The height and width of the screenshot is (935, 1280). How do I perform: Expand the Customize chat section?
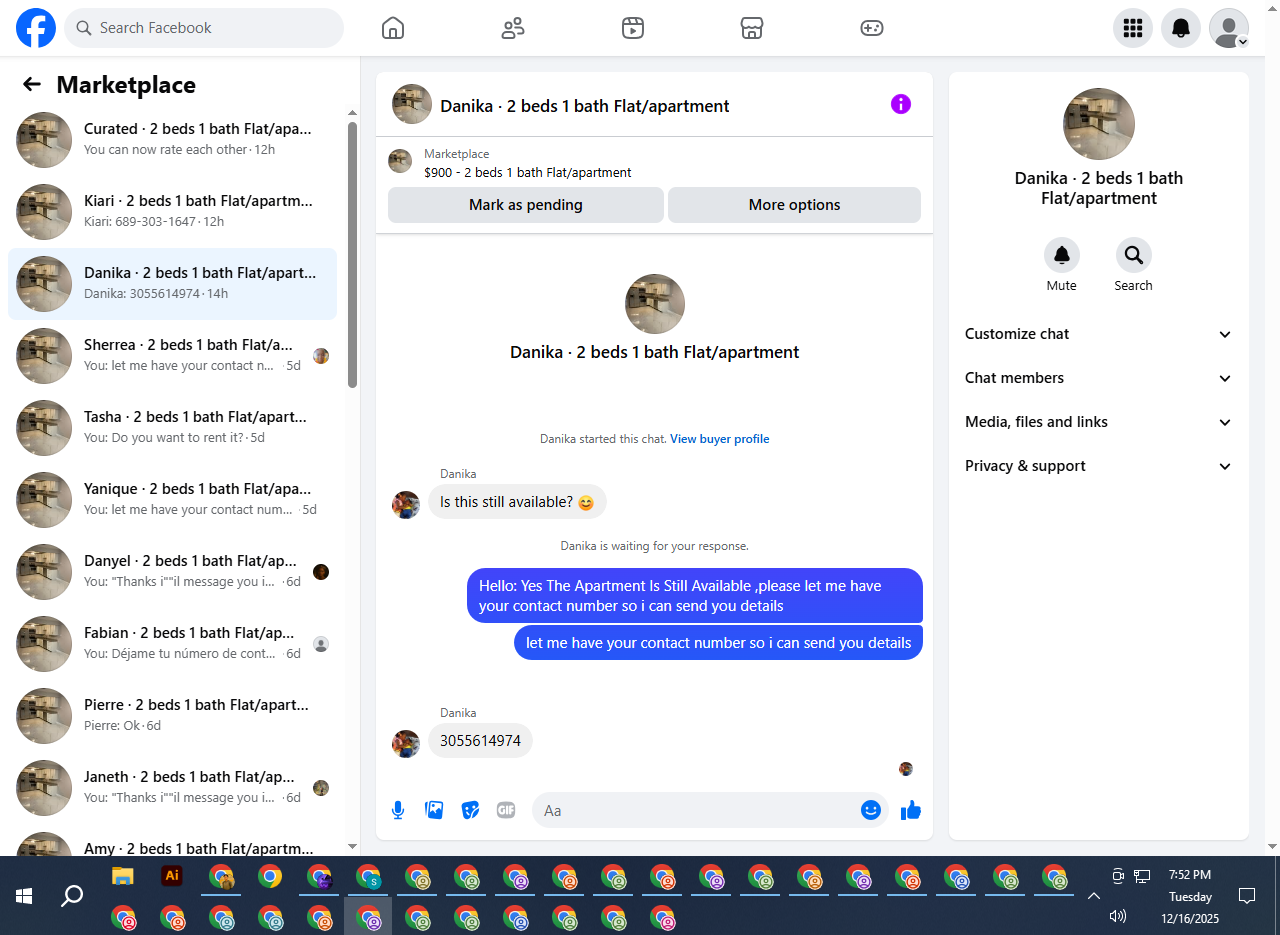pos(1099,334)
